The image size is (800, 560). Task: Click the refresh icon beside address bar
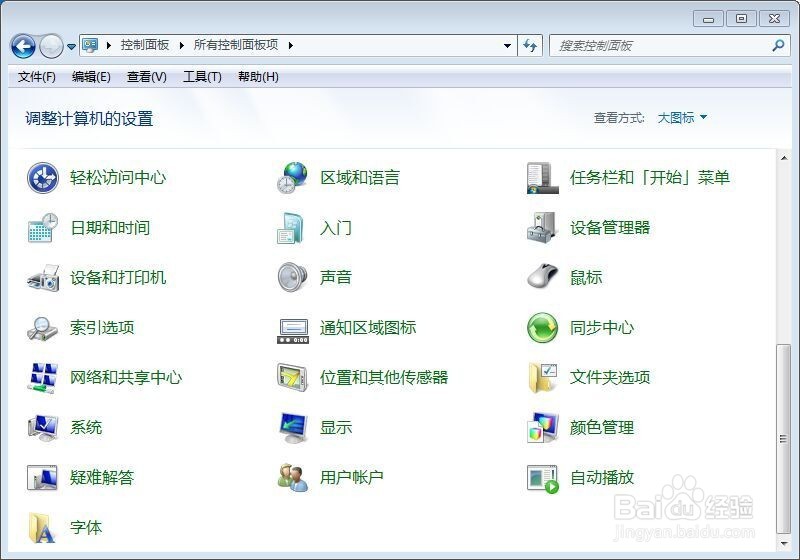tap(530, 45)
